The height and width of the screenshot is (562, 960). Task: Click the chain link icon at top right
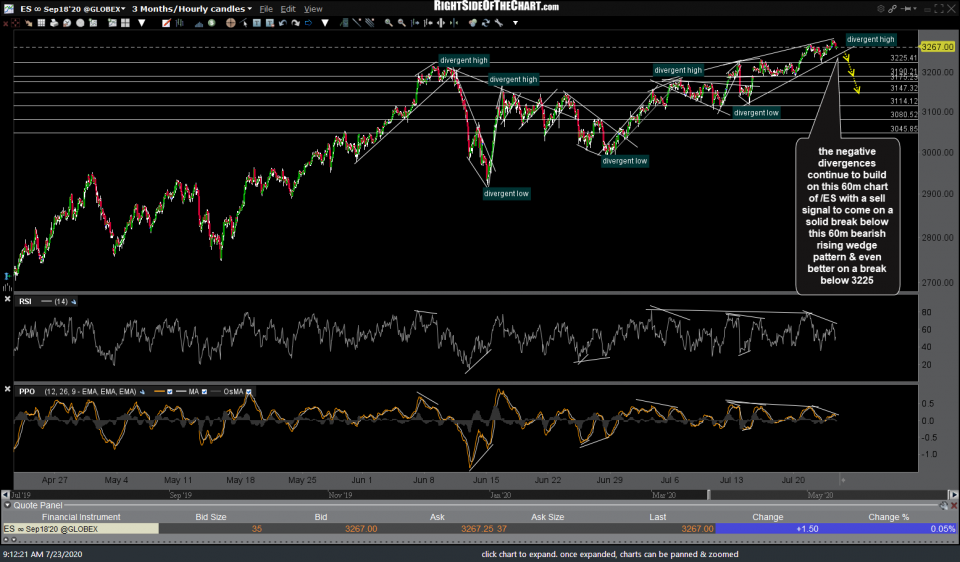[x=893, y=9]
